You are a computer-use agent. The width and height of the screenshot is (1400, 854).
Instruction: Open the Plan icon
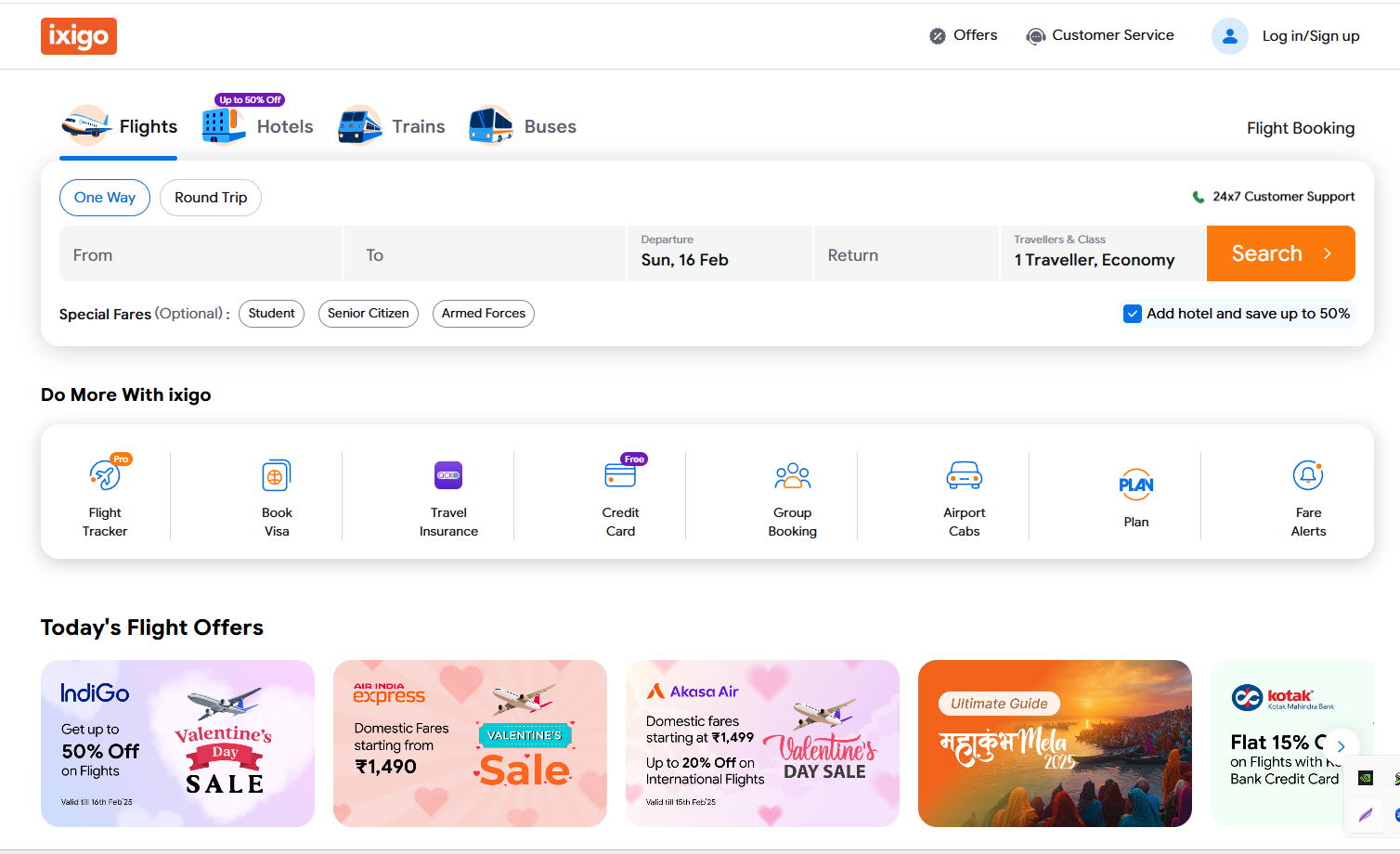tap(1136, 485)
